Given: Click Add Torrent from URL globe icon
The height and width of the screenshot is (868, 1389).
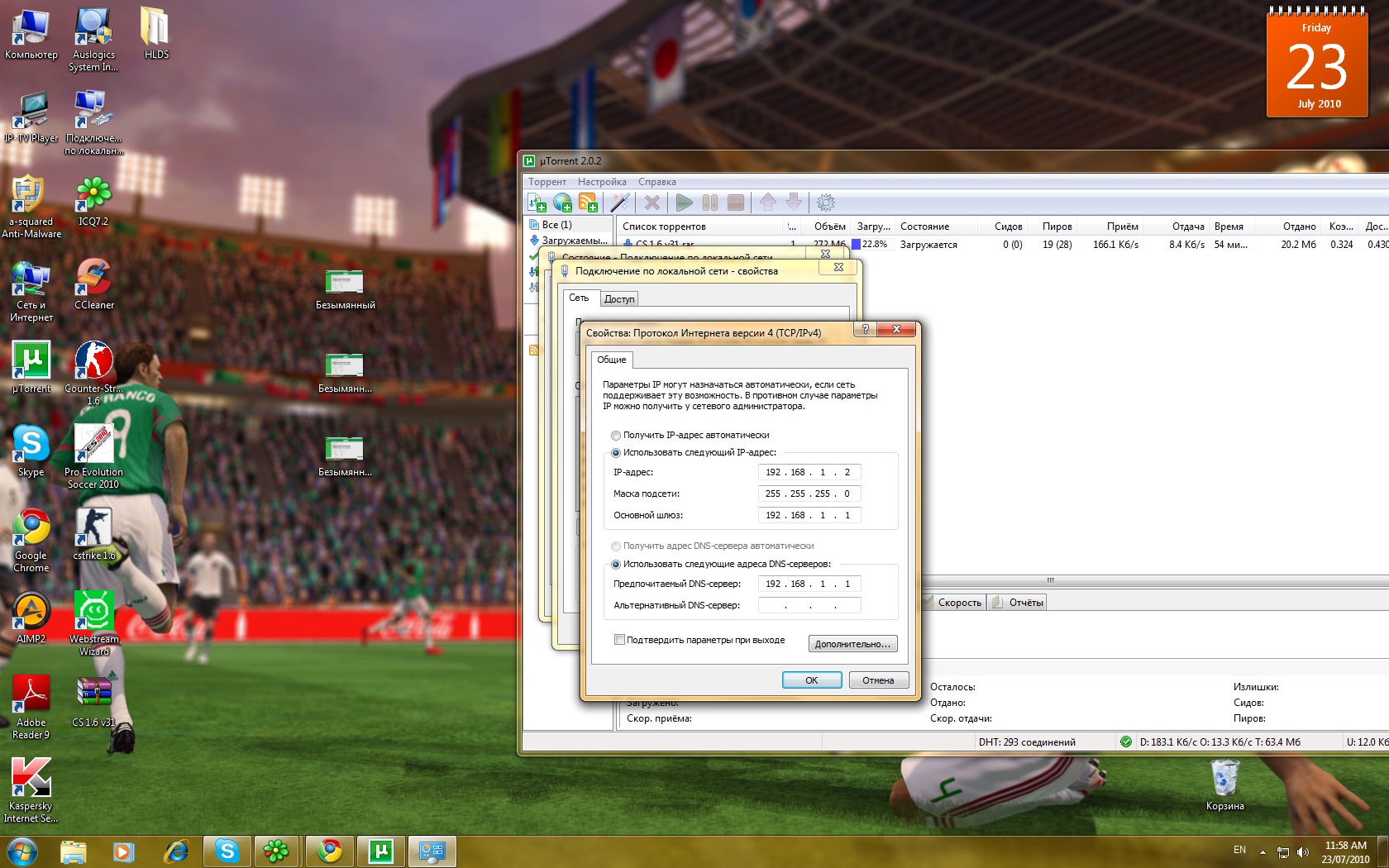Looking at the screenshot, I should pos(562,203).
